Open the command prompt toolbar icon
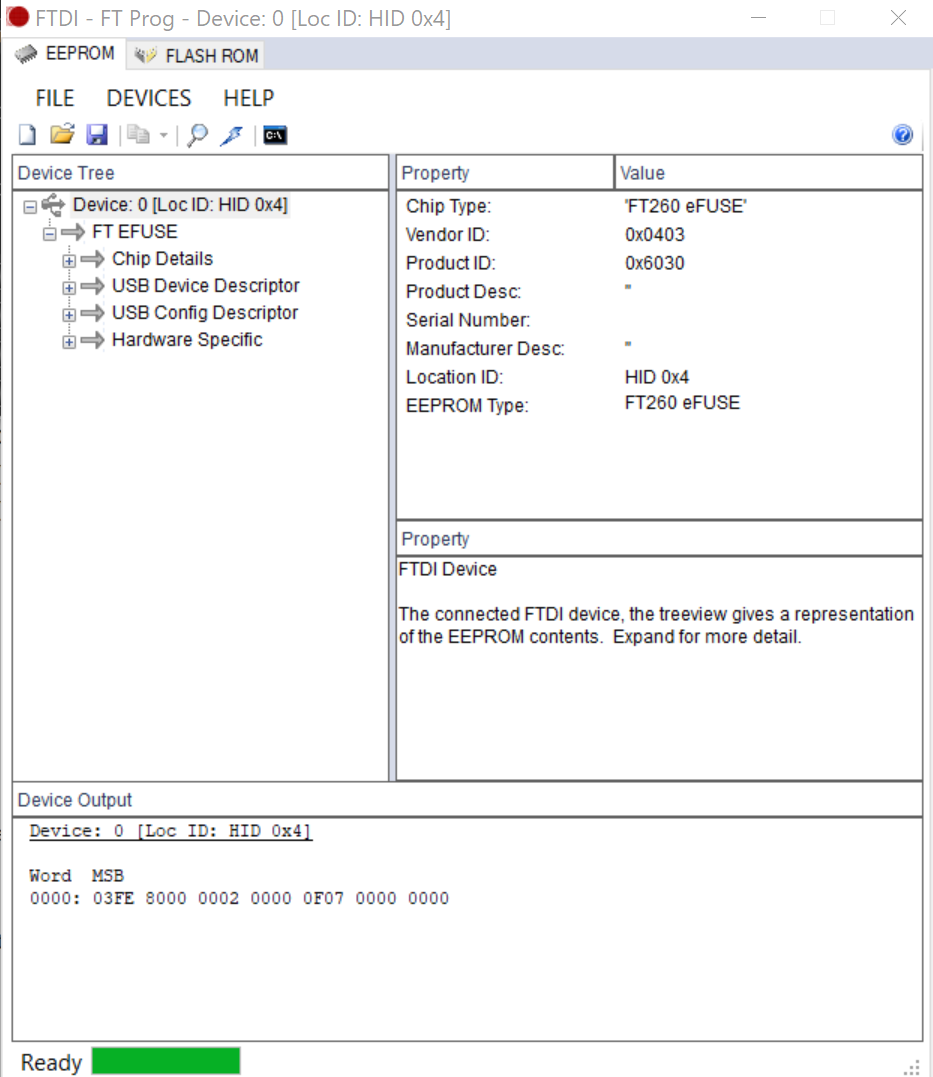This screenshot has width=933, height=1077. point(275,135)
